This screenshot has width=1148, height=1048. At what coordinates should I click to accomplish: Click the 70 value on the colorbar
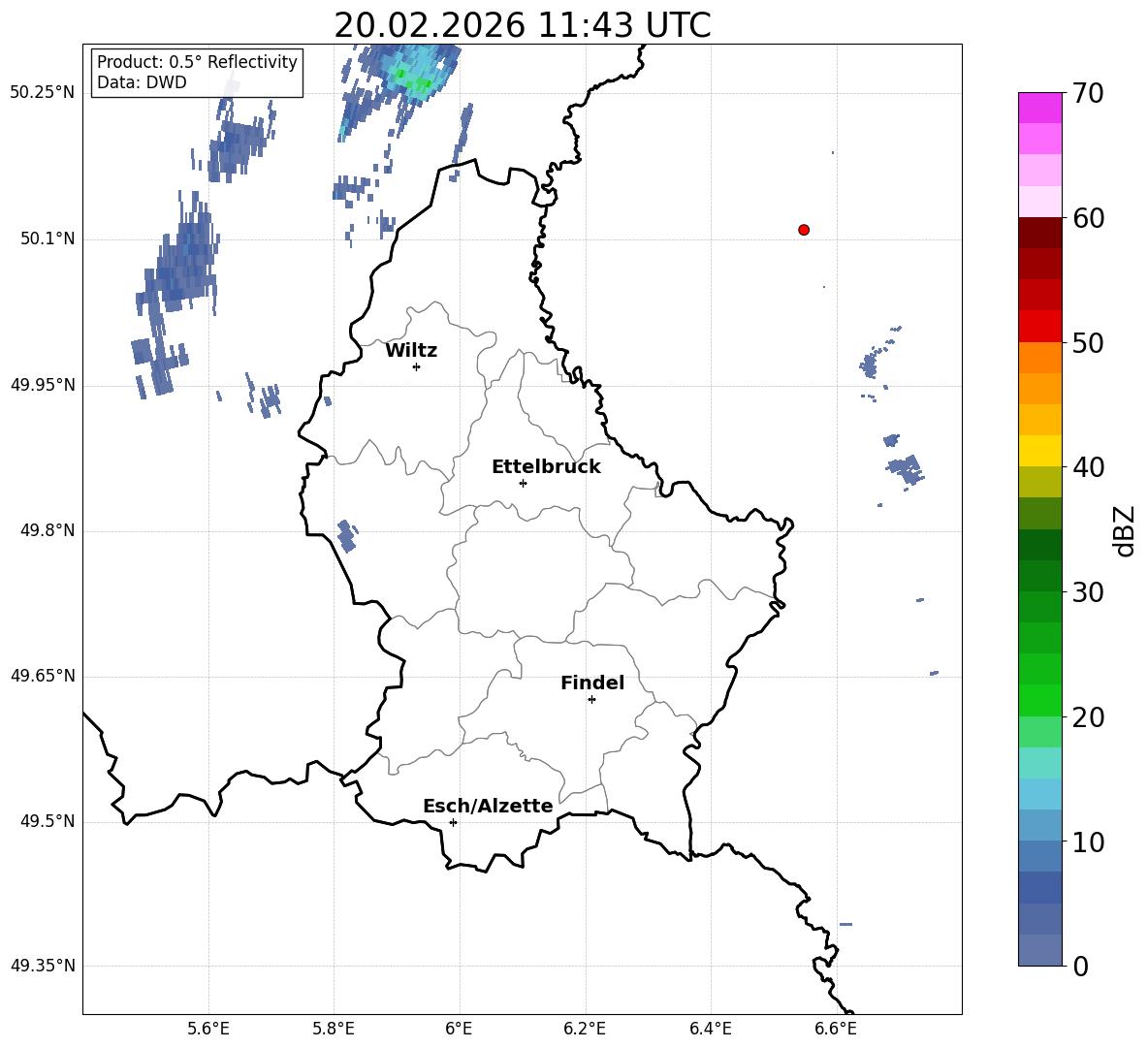coord(1088,94)
